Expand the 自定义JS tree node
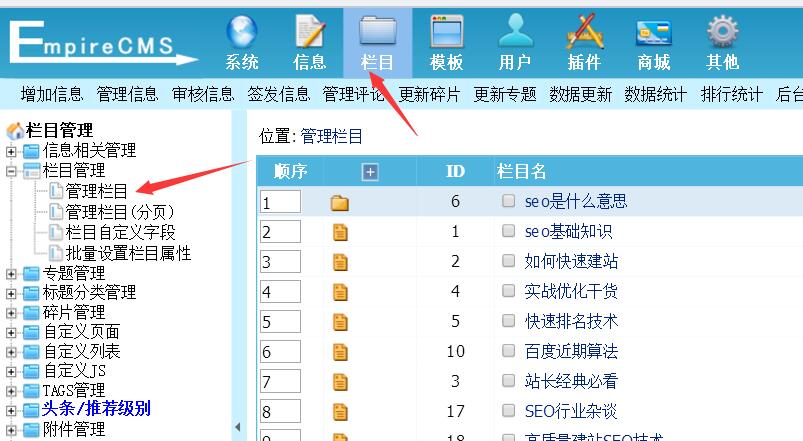Screen dimensions: 803x441 pos(11,371)
